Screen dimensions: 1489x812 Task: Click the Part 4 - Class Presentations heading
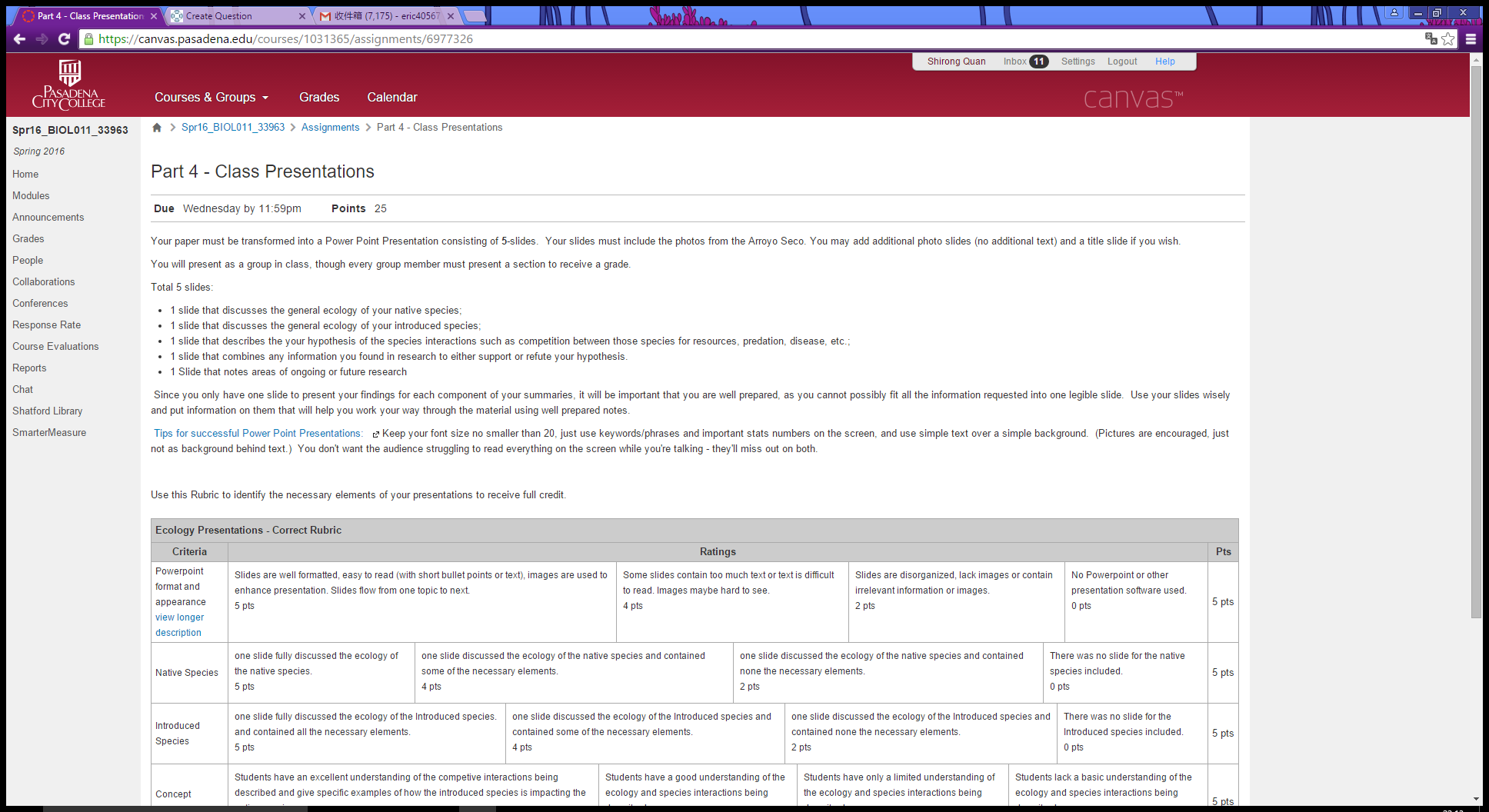(262, 171)
